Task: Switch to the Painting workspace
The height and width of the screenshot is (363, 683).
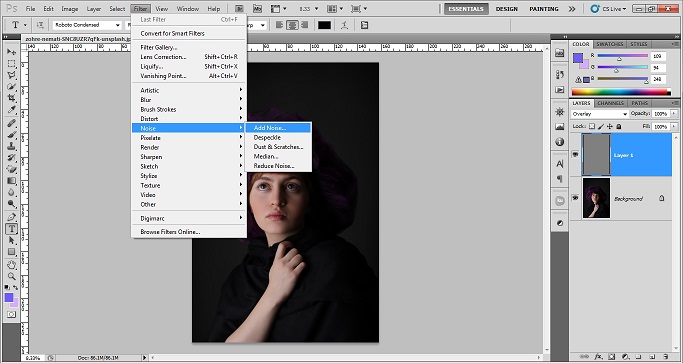Action: click(x=544, y=9)
